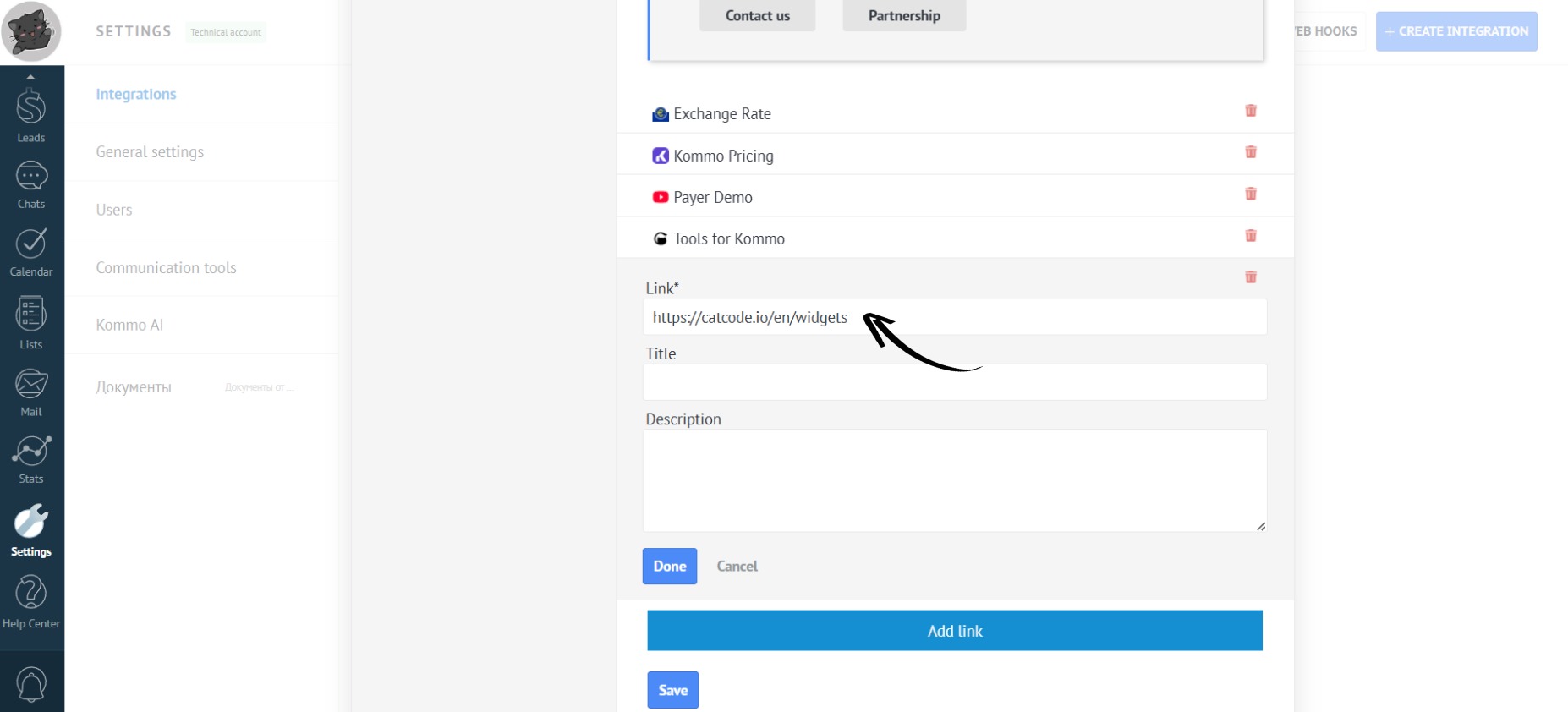The height and width of the screenshot is (712, 1568).
Task: Delete the Exchange Rate link
Action: (x=1250, y=111)
